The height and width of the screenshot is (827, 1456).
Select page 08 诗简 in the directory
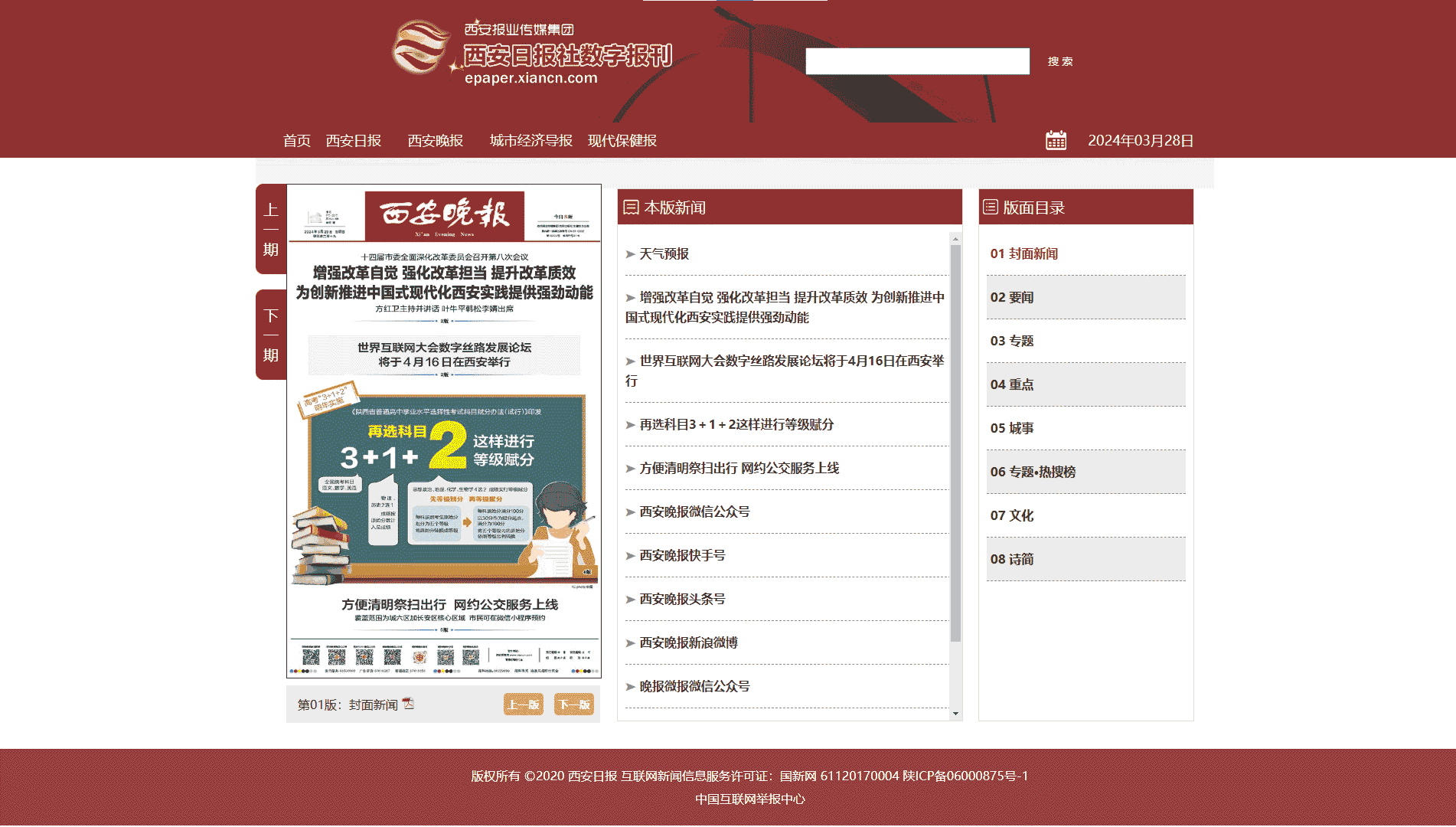pyautogui.click(x=1085, y=559)
